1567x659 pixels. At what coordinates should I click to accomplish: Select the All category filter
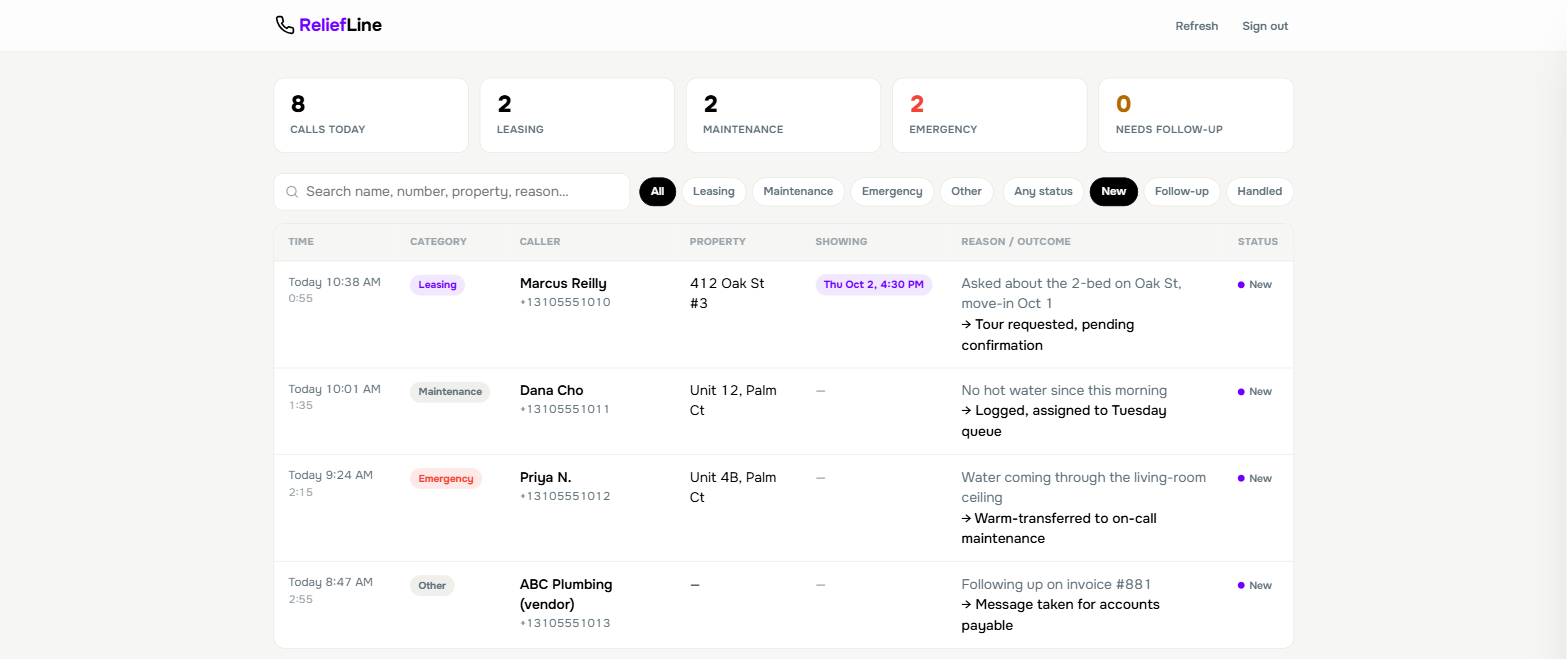657,191
